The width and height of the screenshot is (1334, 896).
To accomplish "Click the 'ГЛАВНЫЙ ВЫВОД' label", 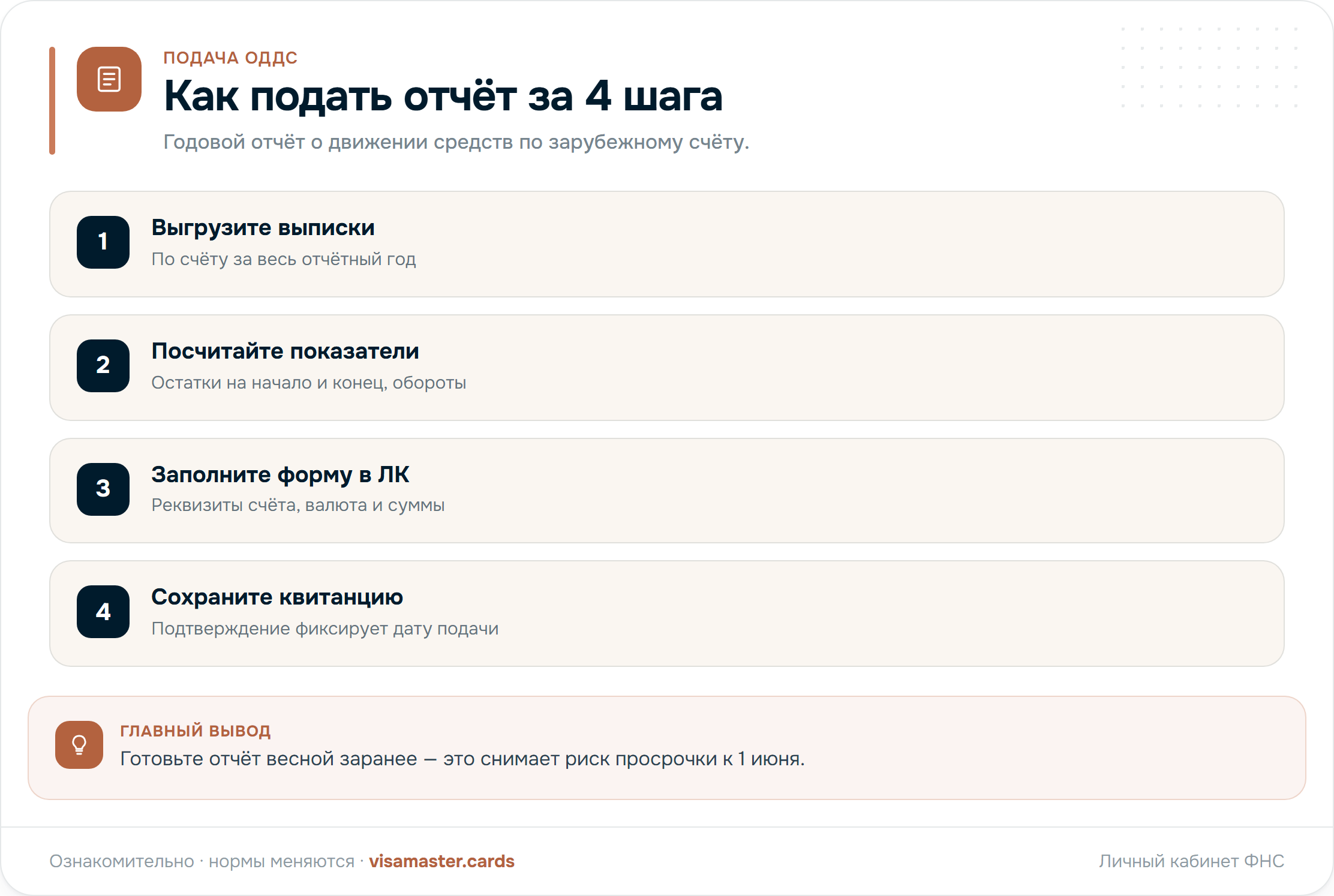I will pos(196,730).
